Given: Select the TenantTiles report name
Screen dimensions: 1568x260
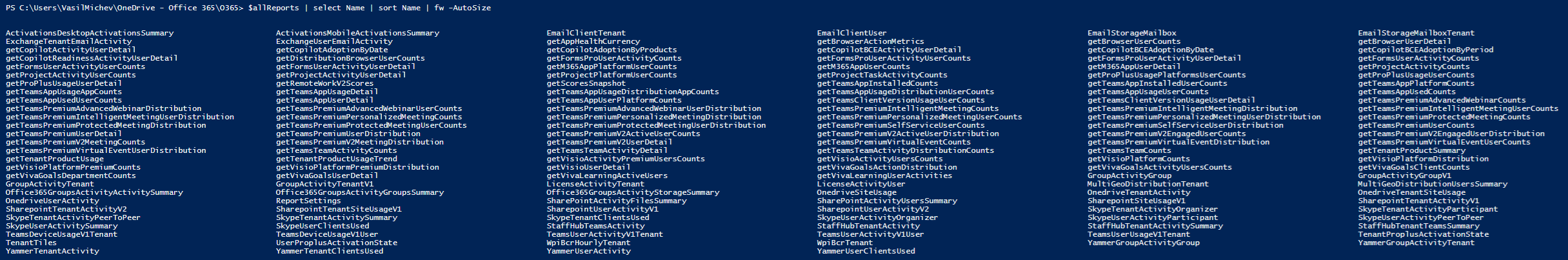Looking at the screenshot, I should click(31, 243).
